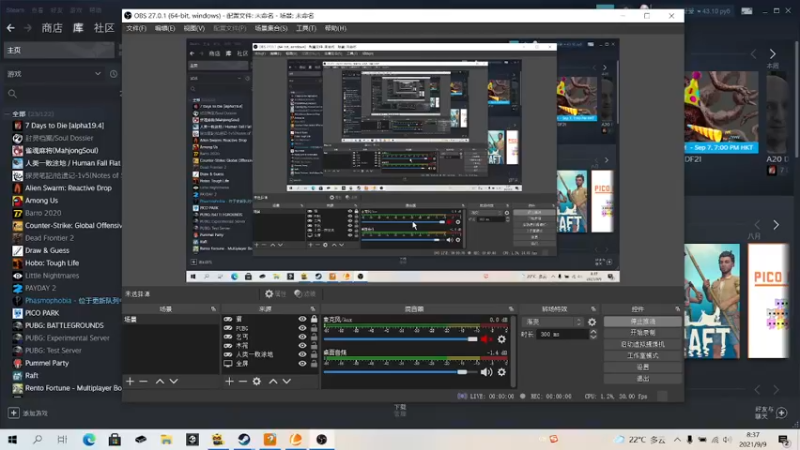The height and width of the screenshot is (450, 800).
Task: Open the OBS icon in the taskbar
Action: pos(321,439)
